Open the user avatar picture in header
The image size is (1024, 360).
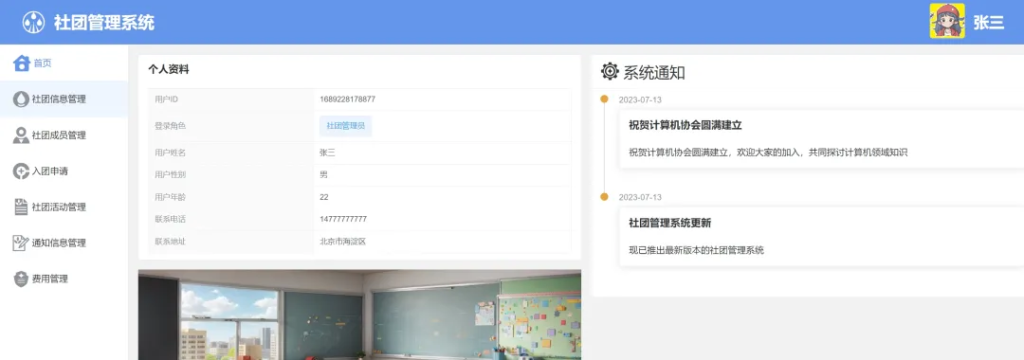click(947, 22)
